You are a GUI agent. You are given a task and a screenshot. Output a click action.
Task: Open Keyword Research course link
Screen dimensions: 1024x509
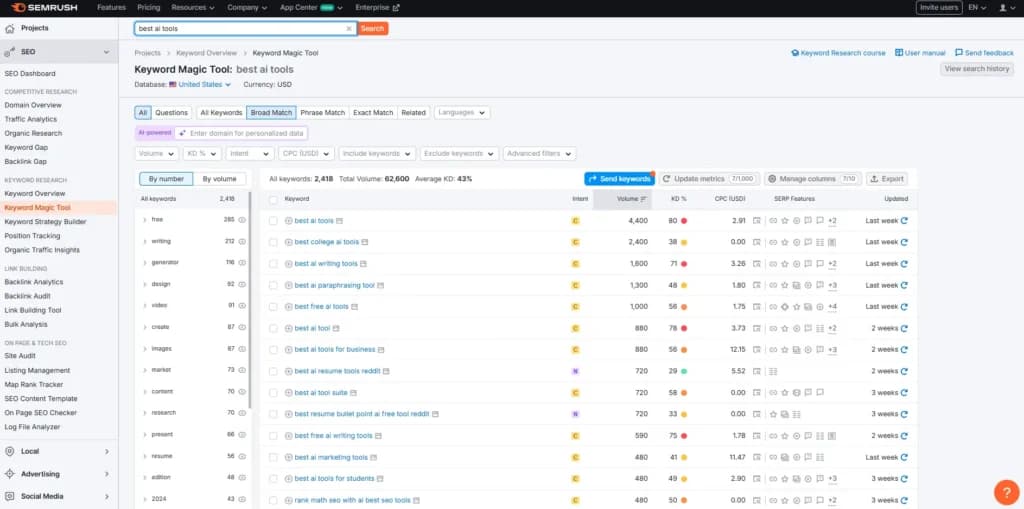[839, 53]
